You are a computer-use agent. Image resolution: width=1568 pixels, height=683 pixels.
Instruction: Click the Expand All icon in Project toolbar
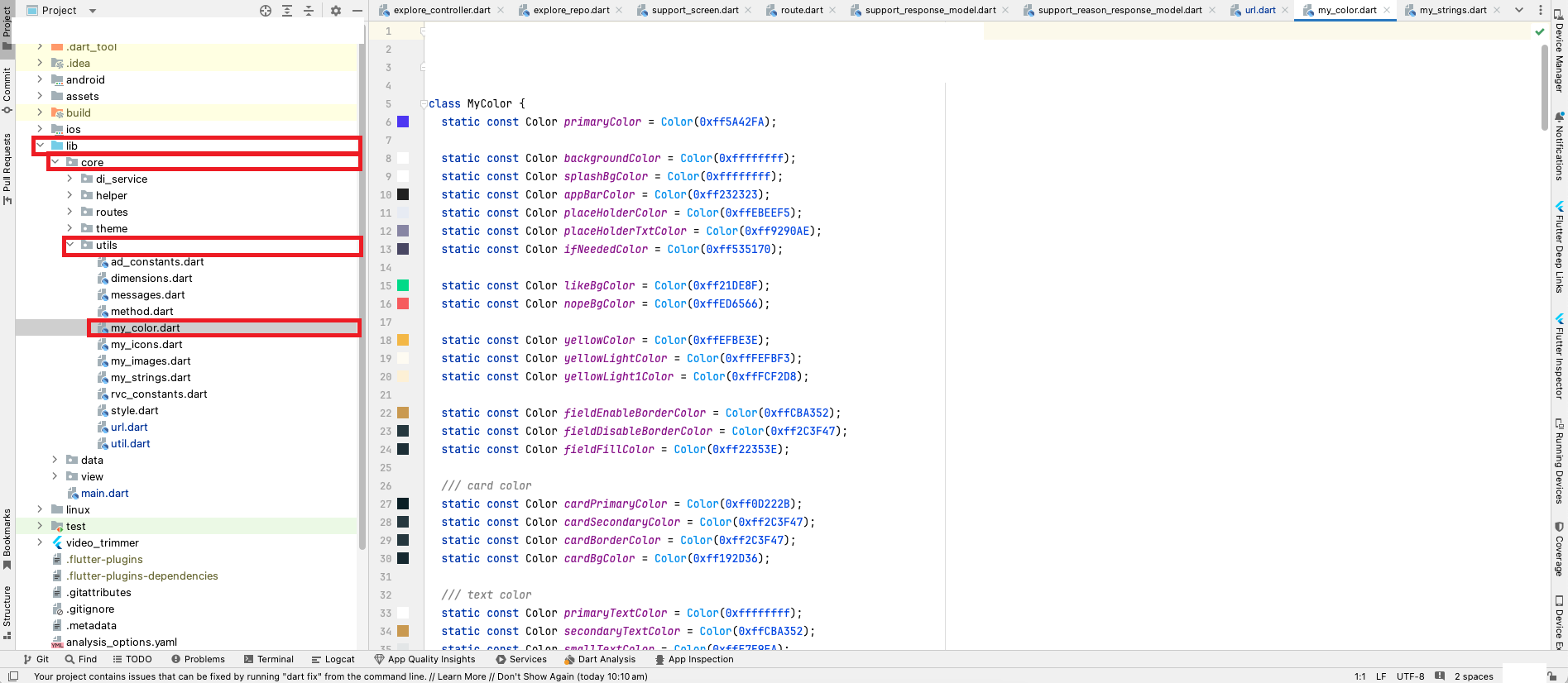(287, 11)
